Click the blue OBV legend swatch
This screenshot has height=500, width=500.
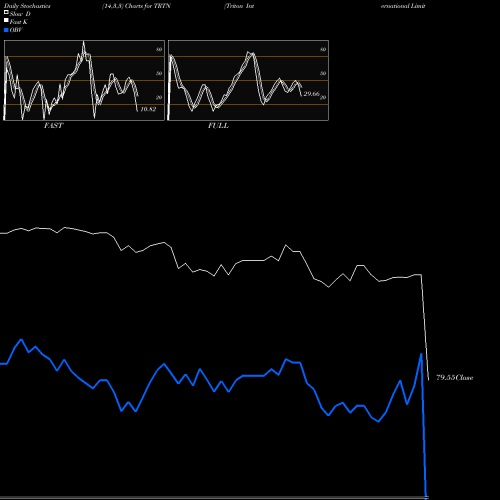pyautogui.click(x=6, y=30)
